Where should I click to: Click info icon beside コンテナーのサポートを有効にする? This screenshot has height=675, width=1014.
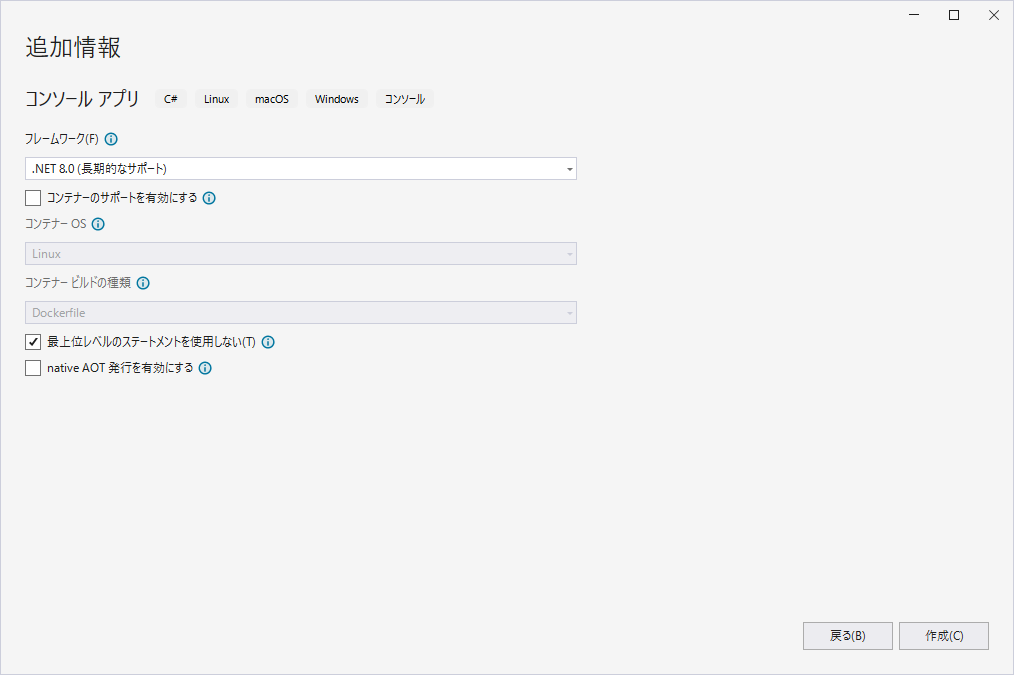pos(209,198)
